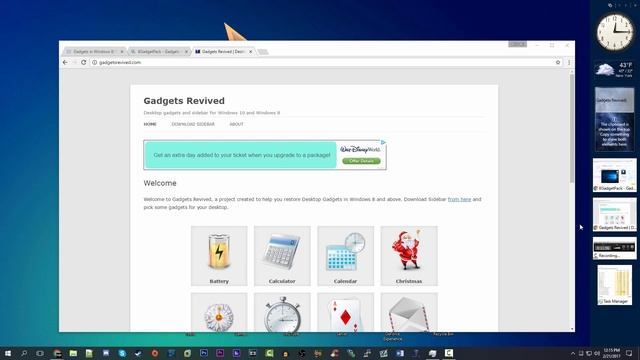This screenshot has width=640, height=360.
Task: Open the daisy flower gadget tile
Action: pos(219,312)
